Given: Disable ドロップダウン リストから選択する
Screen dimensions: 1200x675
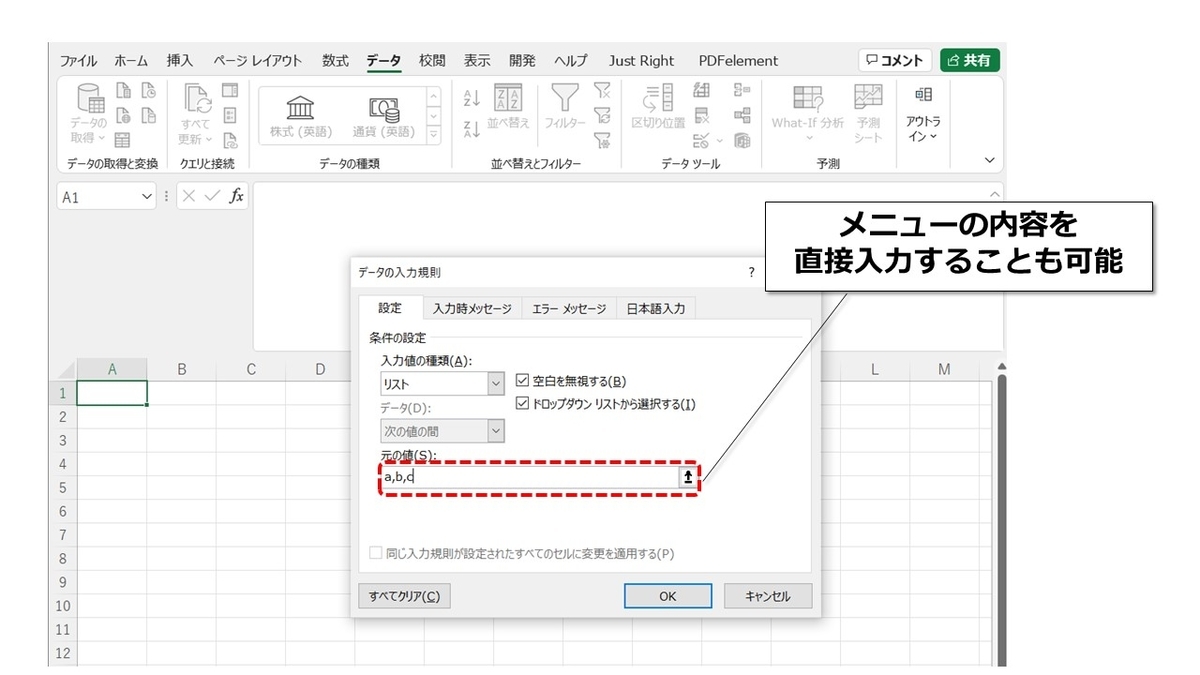Looking at the screenshot, I should (522, 404).
